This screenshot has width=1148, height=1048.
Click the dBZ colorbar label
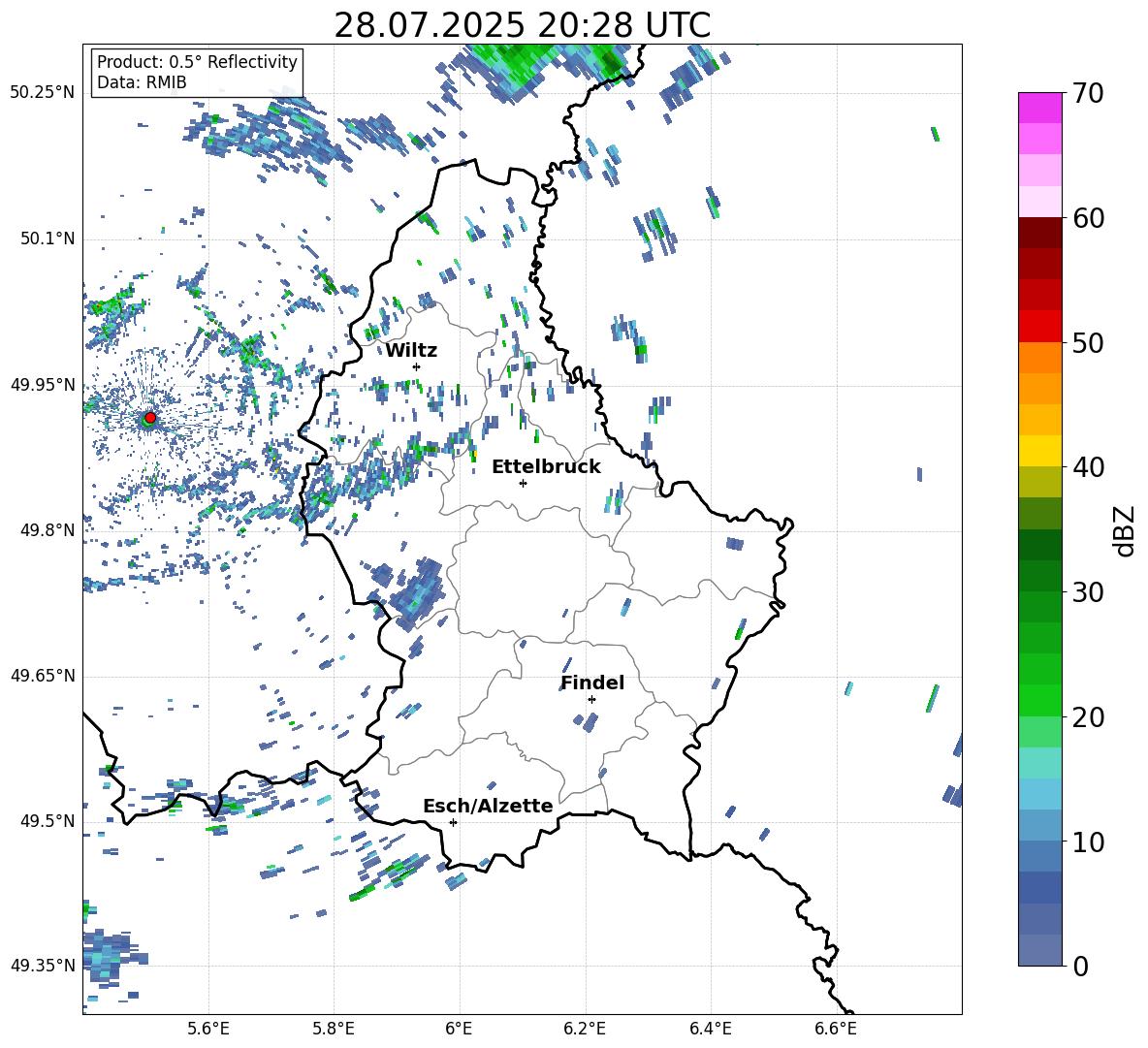pyautogui.click(x=1126, y=531)
